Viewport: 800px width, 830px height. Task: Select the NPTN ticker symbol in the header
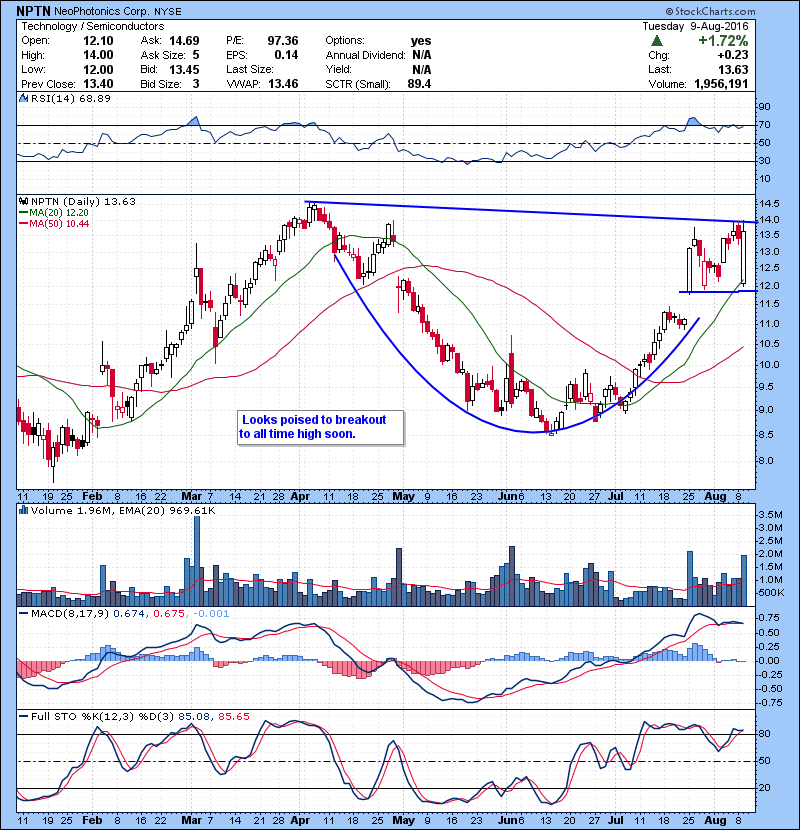[33, 11]
